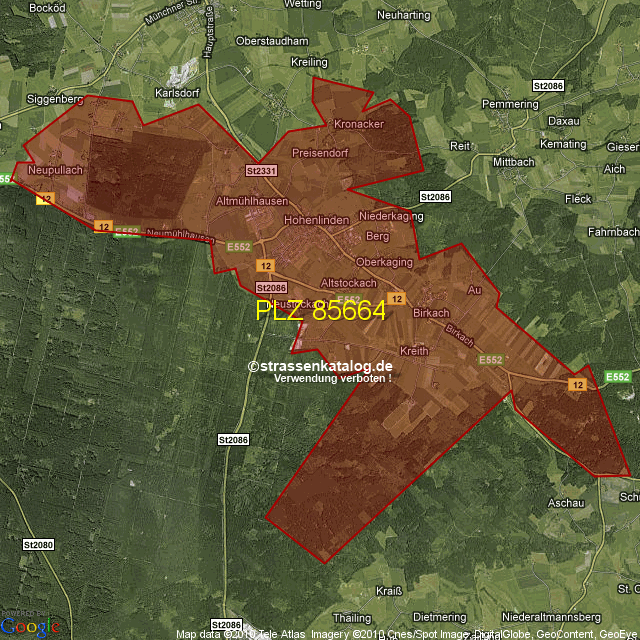Click the route 12 shield near Aschau
The image size is (640, 640).
click(x=577, y=384)
